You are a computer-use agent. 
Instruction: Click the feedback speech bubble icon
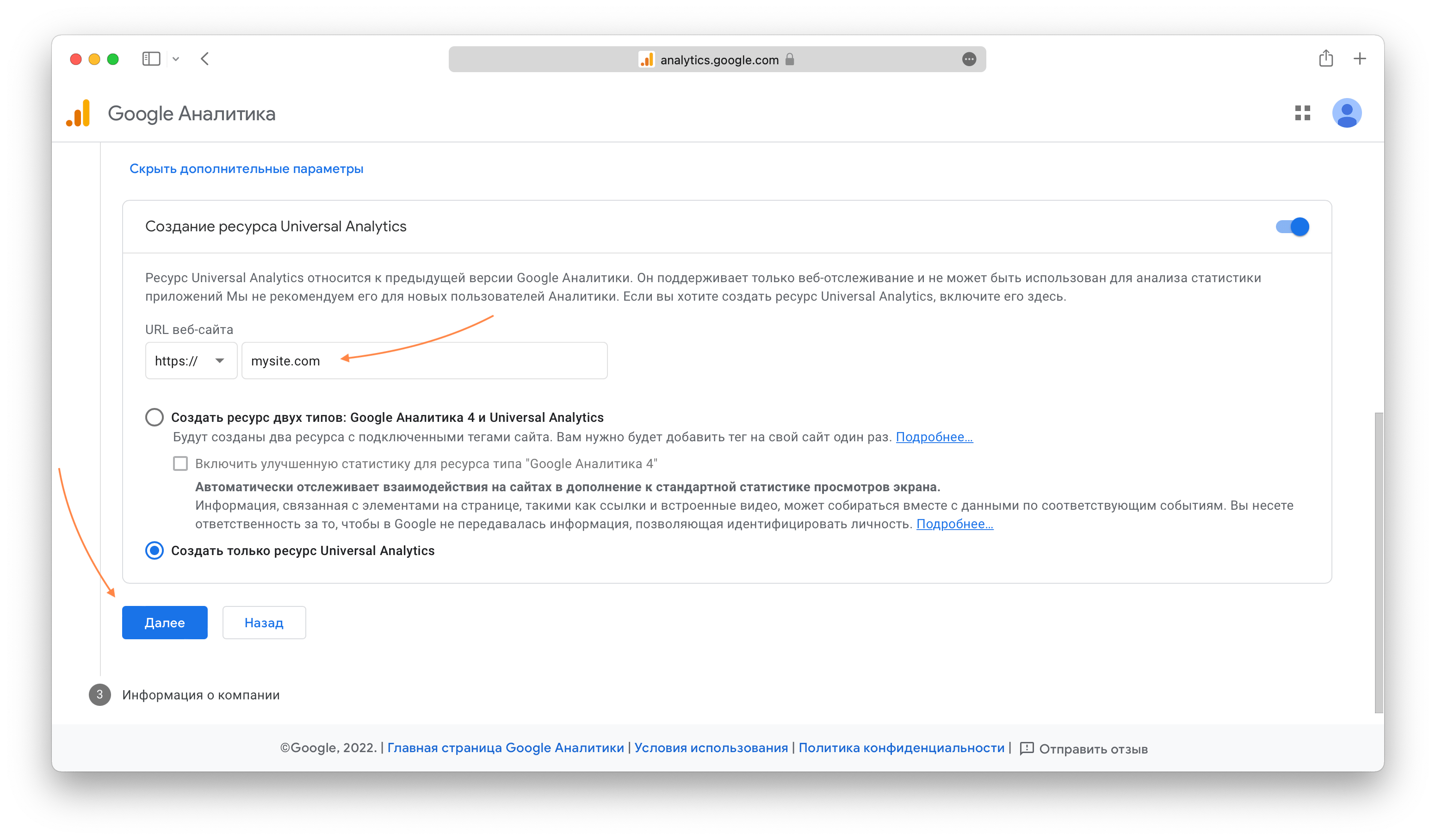point(1027,749)
